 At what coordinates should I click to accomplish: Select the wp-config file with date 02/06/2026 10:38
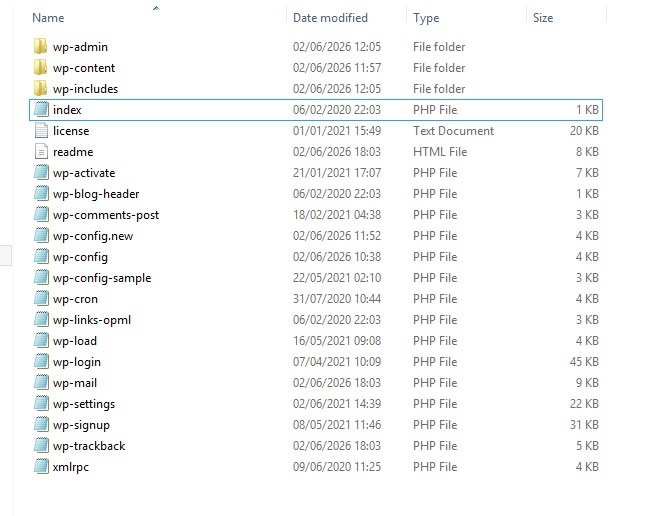click(x=80, y=257)
